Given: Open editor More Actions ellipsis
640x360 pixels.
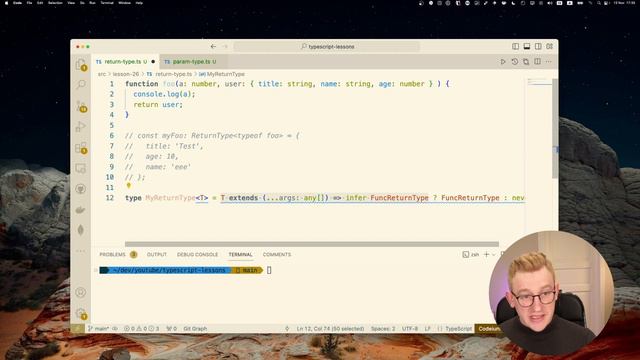Looking at the screenshot, I should 549,62.
